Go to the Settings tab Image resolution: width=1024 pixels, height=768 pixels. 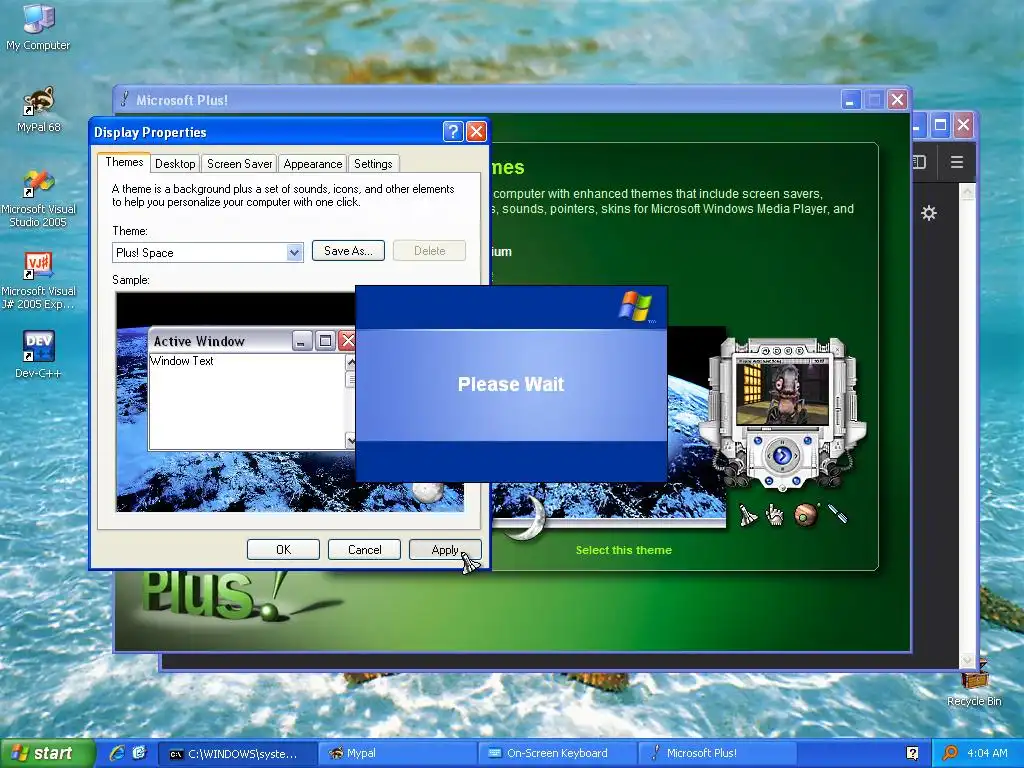(x=373, y=164)
